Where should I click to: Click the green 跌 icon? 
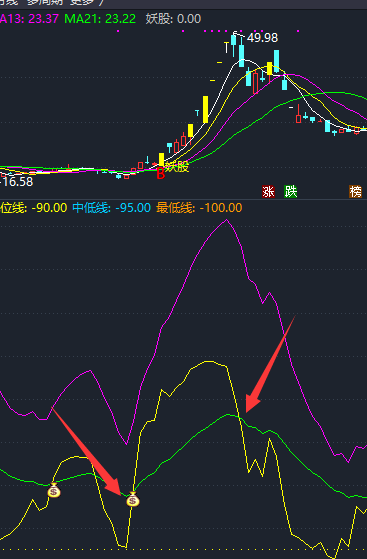point(290,192)
